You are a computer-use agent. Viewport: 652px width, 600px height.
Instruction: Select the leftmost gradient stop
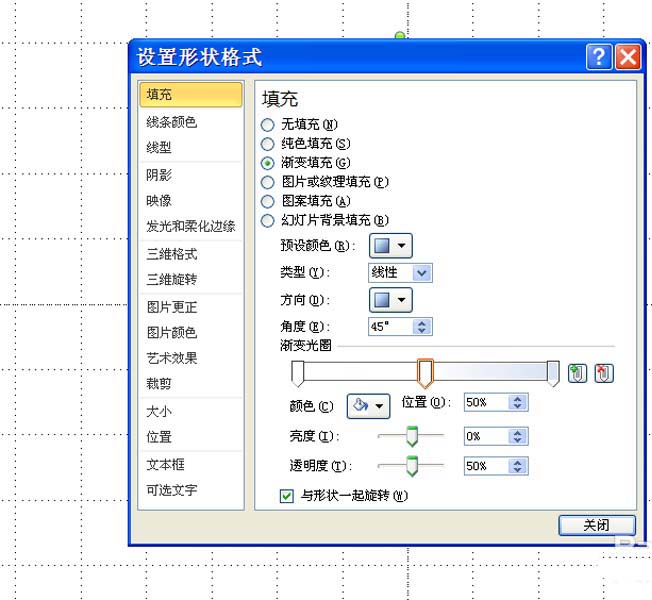point(298,373)
